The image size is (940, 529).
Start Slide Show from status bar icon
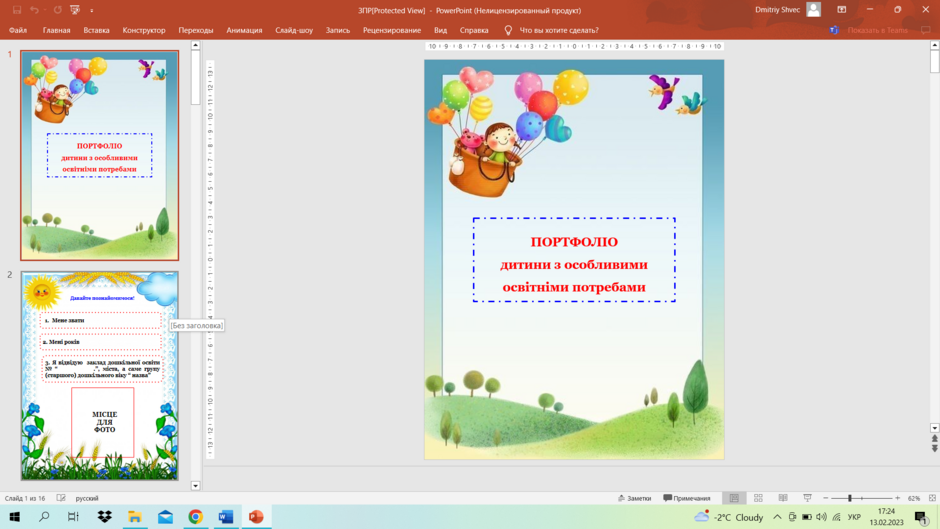click(x=808, y=498)
